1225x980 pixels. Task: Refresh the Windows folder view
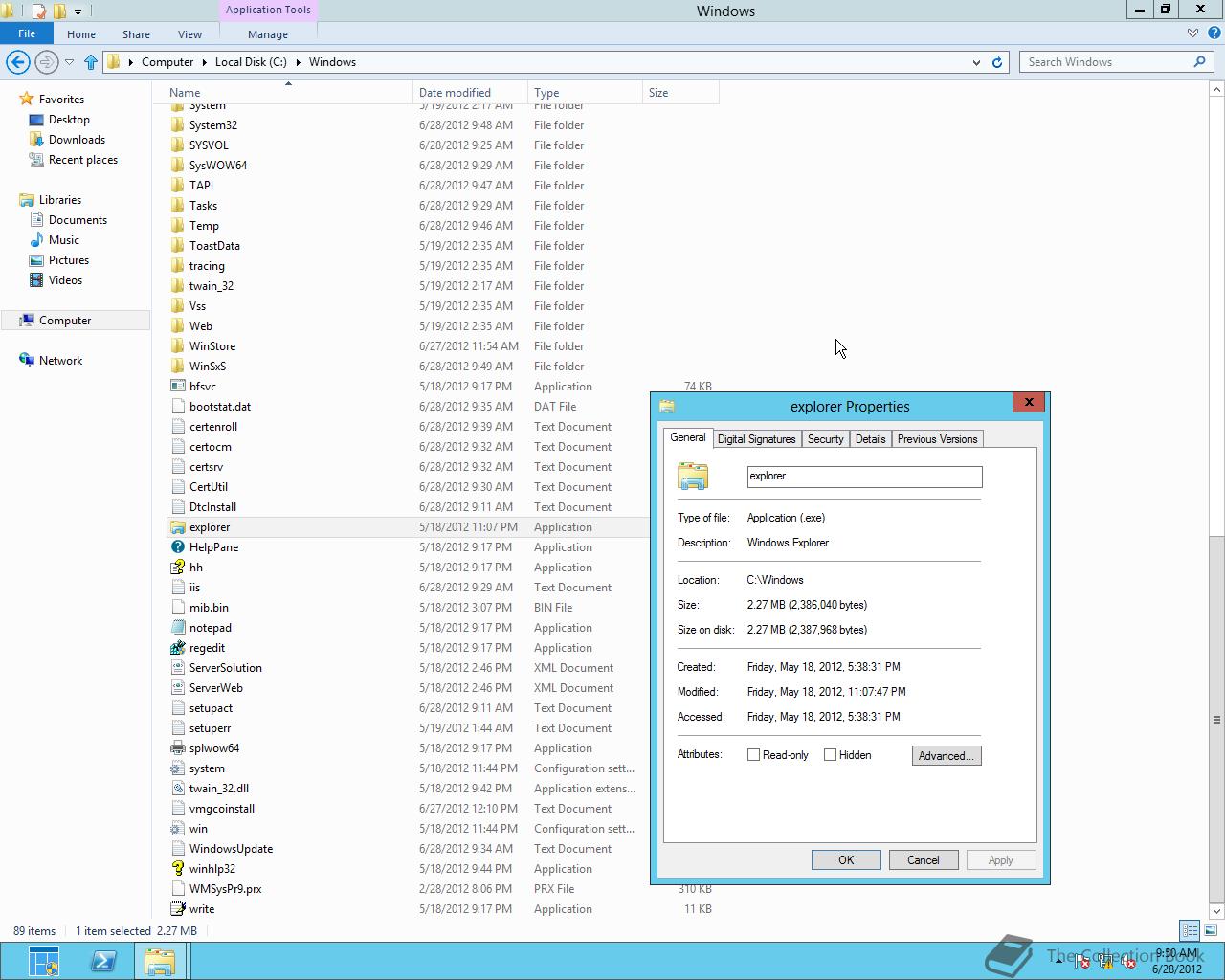(997, 62)
